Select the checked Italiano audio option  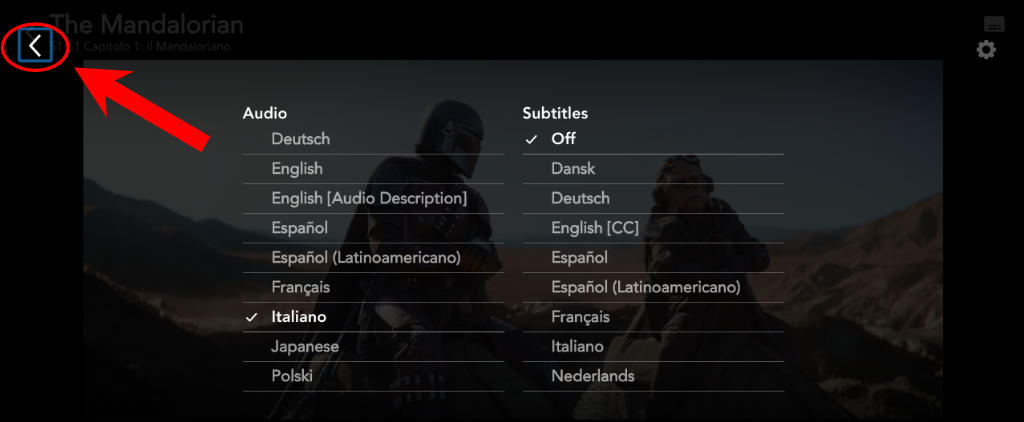pyautogui.click(x=373, y=317)
